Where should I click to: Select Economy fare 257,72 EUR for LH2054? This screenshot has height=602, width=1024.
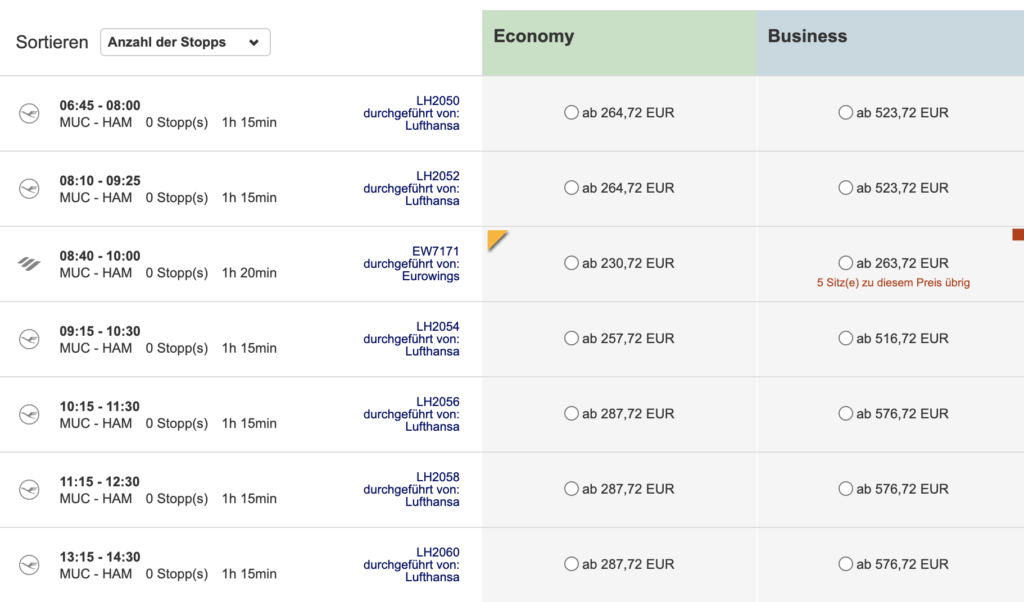point(572,339)
